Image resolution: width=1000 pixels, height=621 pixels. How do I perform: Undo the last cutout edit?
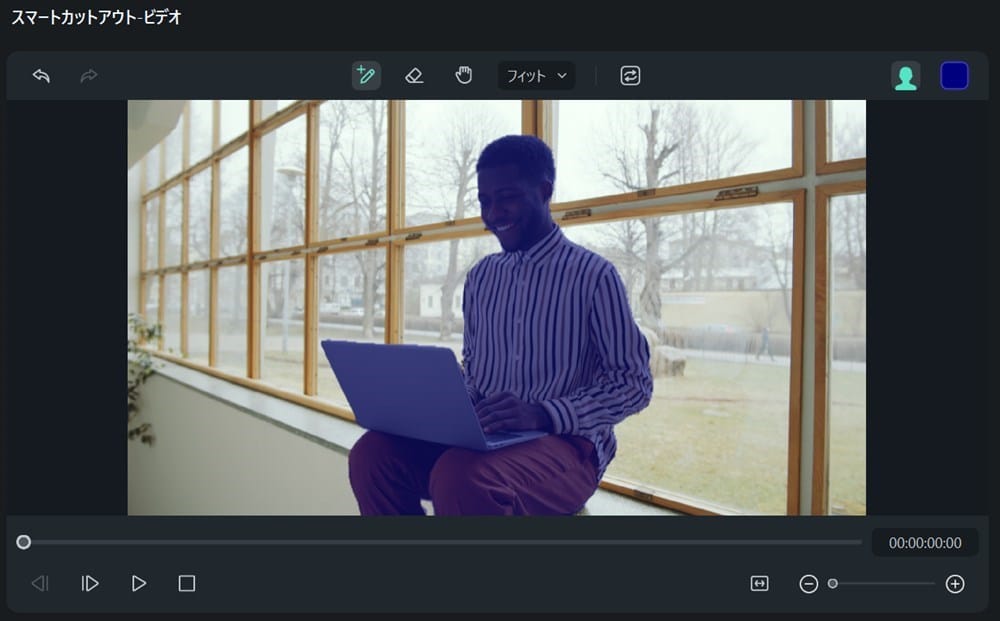point(40,75)
